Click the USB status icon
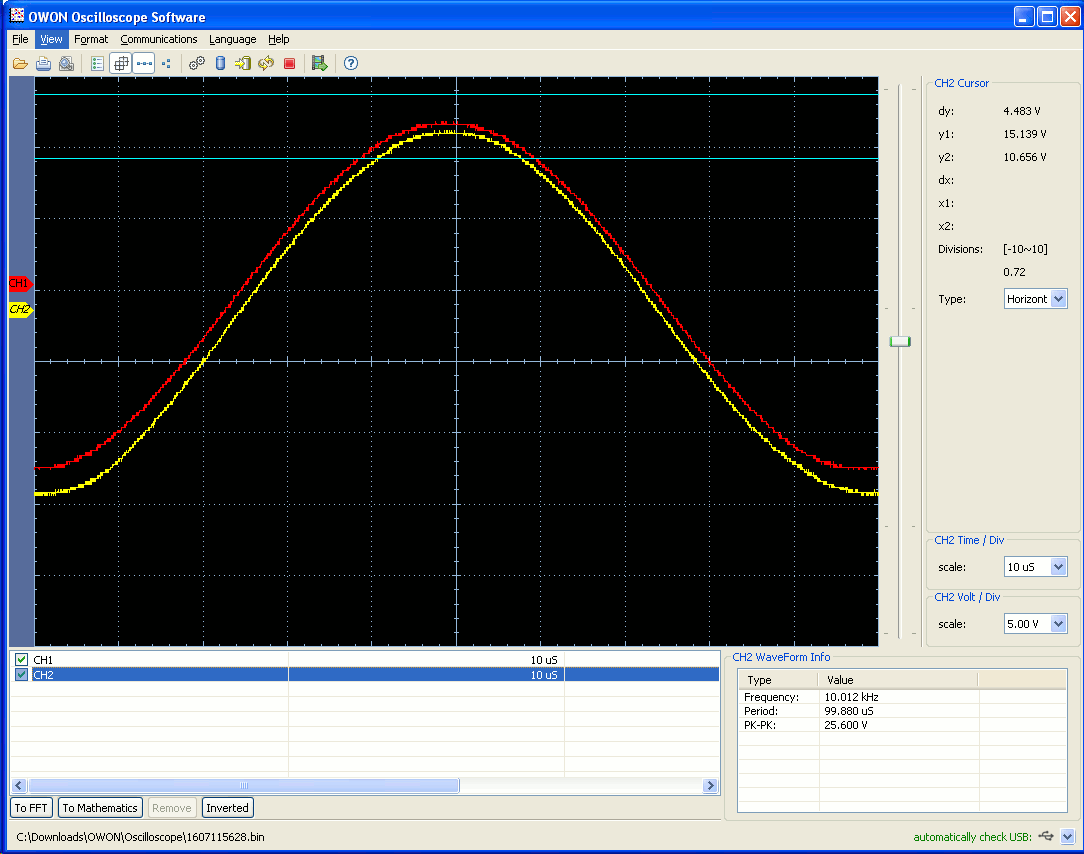This screenshot has height=854, width=1084. [x=1046, y=836]
